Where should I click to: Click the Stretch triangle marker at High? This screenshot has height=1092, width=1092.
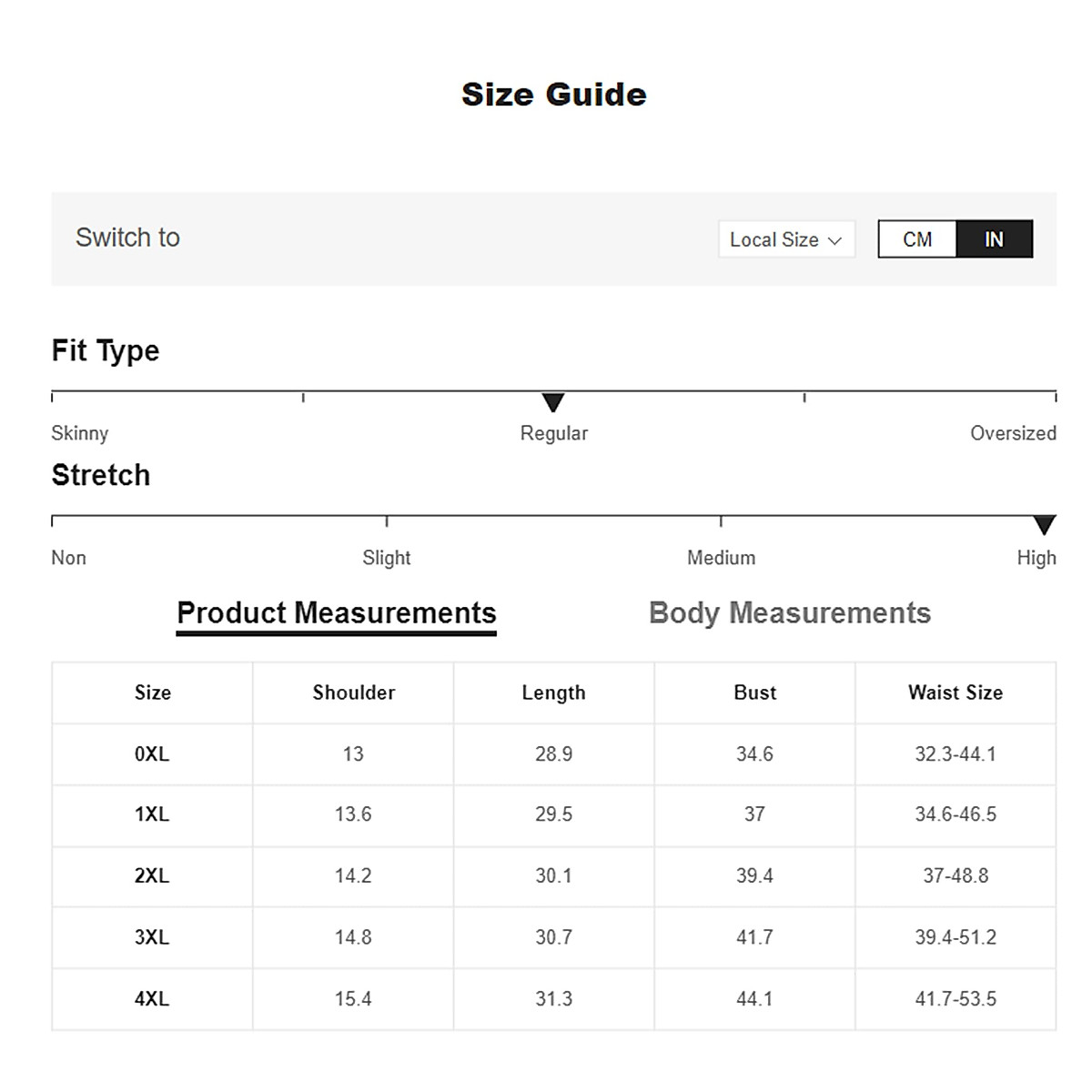click(x=1045, y=525)
